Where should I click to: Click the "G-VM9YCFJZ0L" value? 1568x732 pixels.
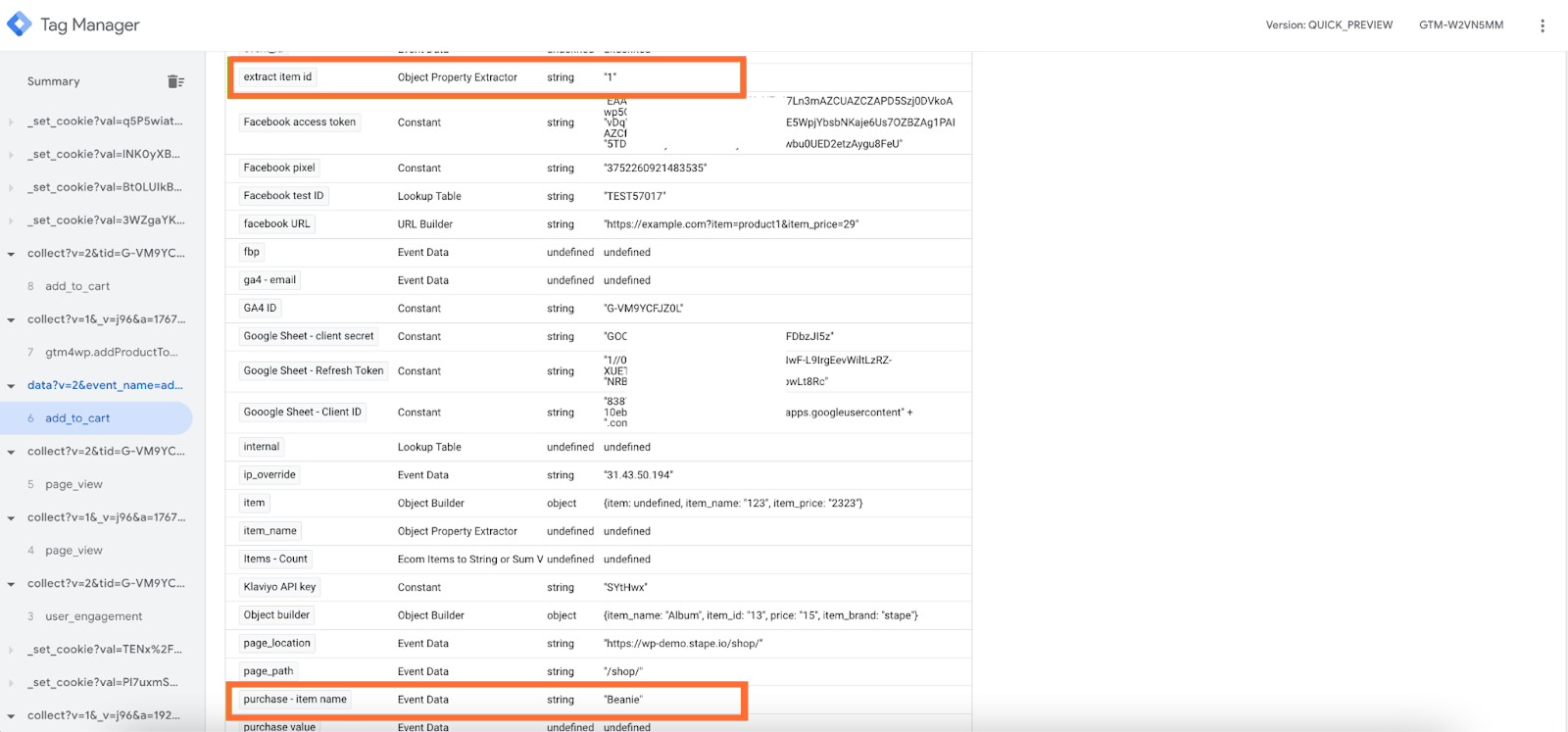click(x=644, y=309)
